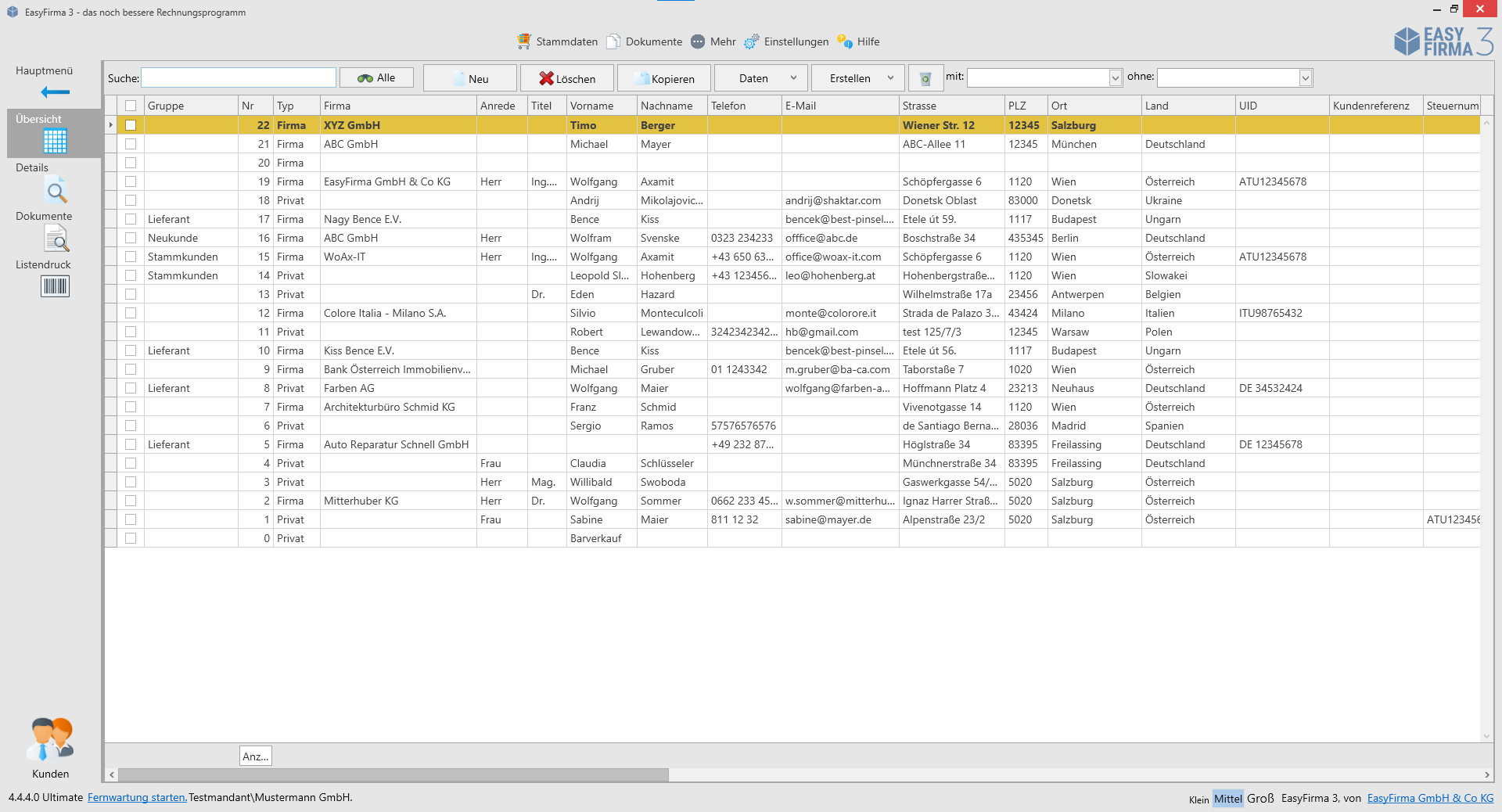Click cell 'Bank Österreich Immobilienv...'
Screen dimensions: 1502x812
click(398, 369)
